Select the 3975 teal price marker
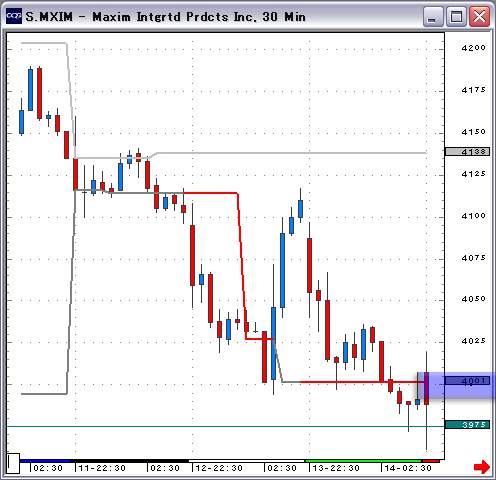The height and width of the screenshot is (480, 496). [x=467, y=425]
